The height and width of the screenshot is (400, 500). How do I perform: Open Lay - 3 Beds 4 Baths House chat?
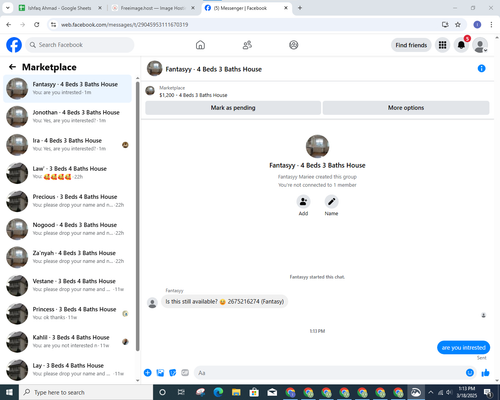67,369
